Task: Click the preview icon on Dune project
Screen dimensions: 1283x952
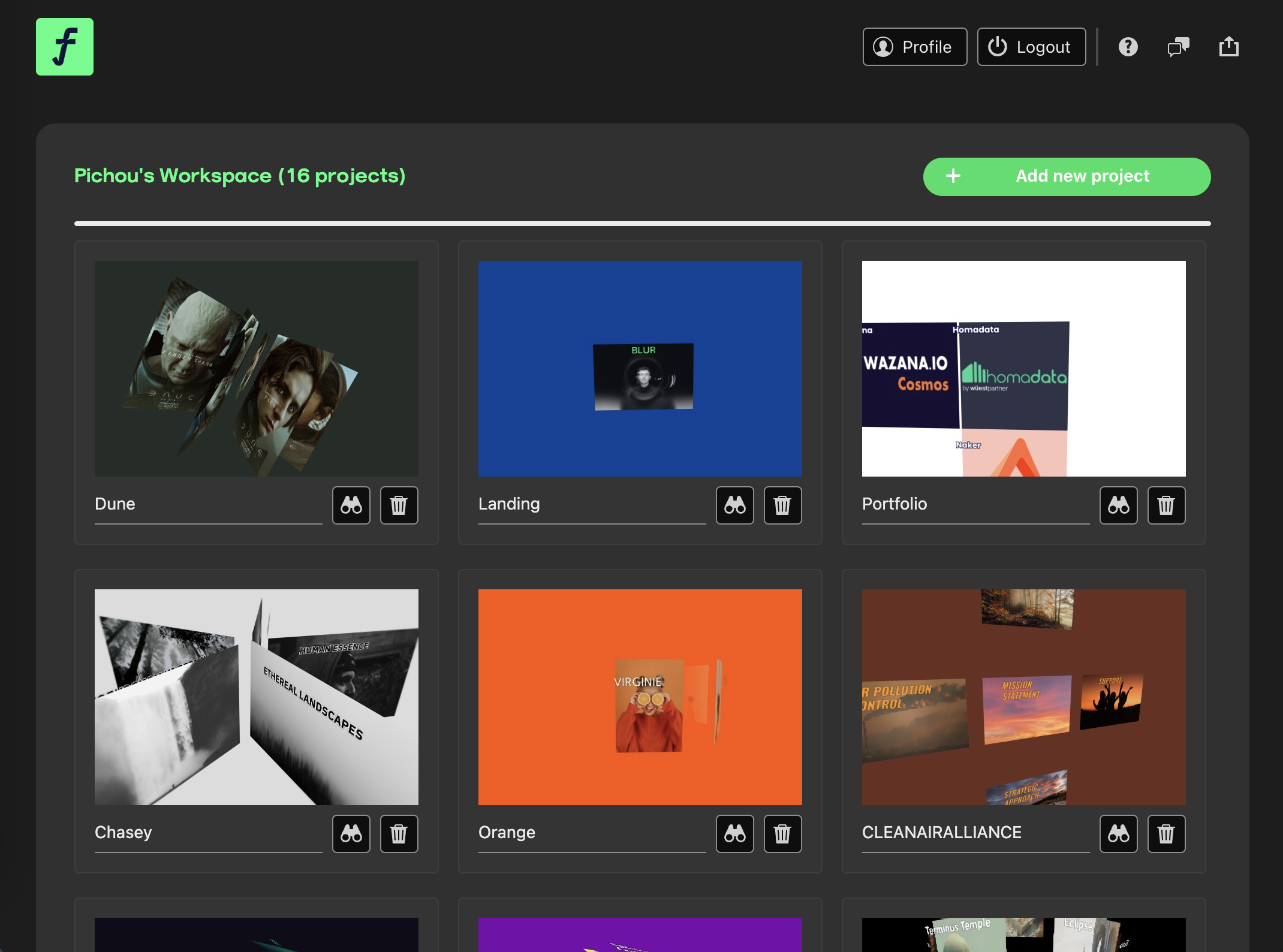Action: point(352,504)
